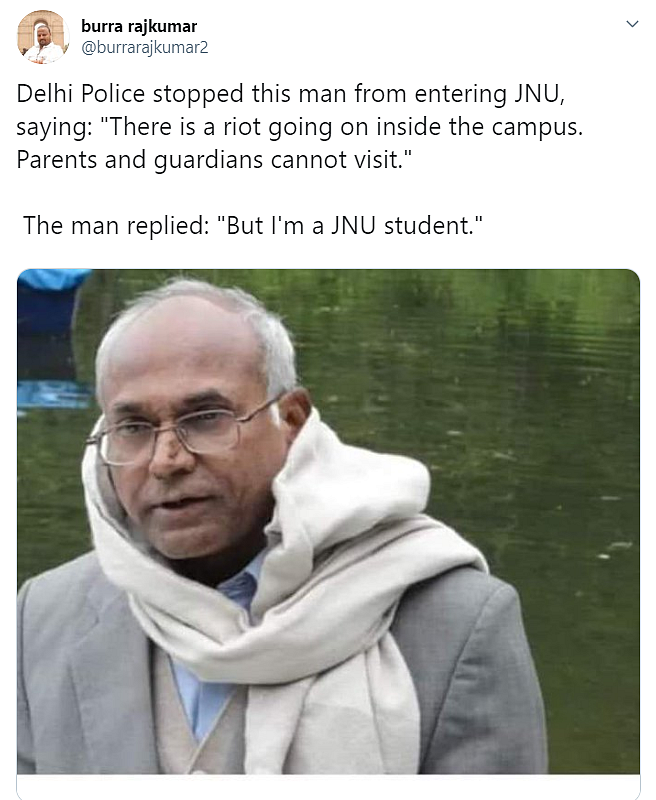The width and height of the screenshot is (656, 800).
Task: Click the quote "But I'm a JNU student."
Action: pos(349,225)
